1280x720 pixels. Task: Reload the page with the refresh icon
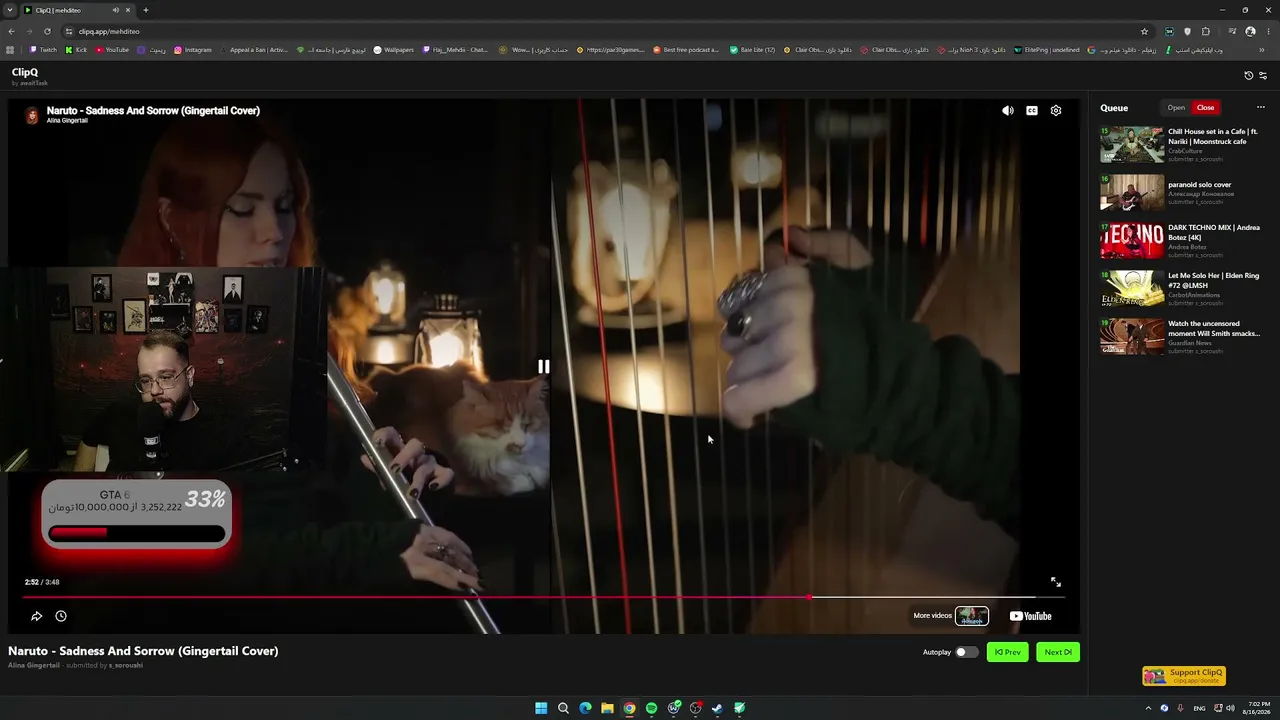click(47, 31)
